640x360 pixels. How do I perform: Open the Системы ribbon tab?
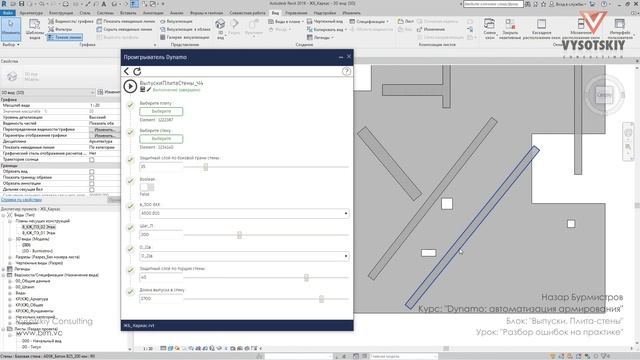(105, 13)
